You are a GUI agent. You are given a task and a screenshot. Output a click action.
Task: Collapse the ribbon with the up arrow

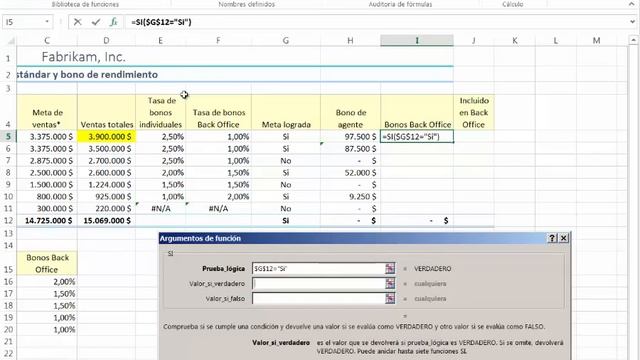pos(632,4)
